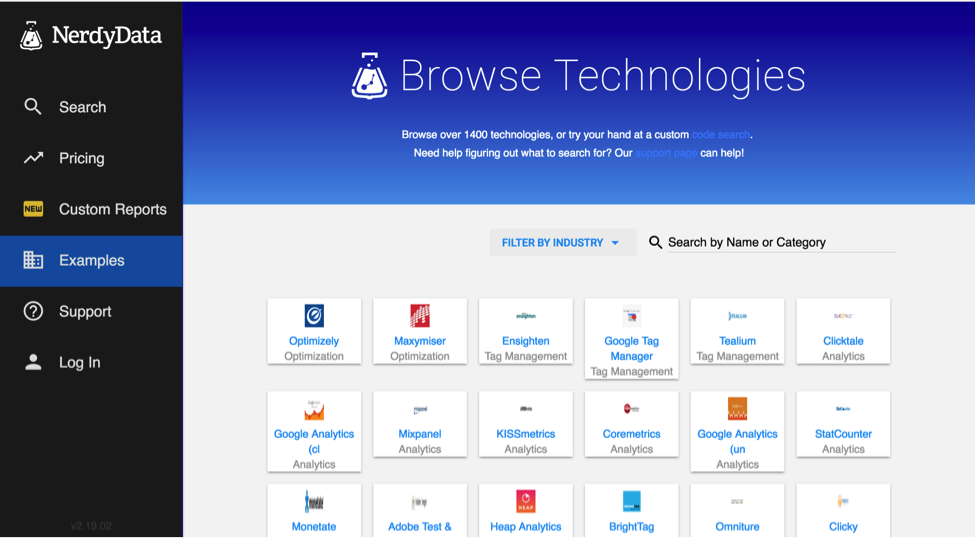975x538 pixels.
Task: Click the Ensighten logo icon
Action: [526, 316]
